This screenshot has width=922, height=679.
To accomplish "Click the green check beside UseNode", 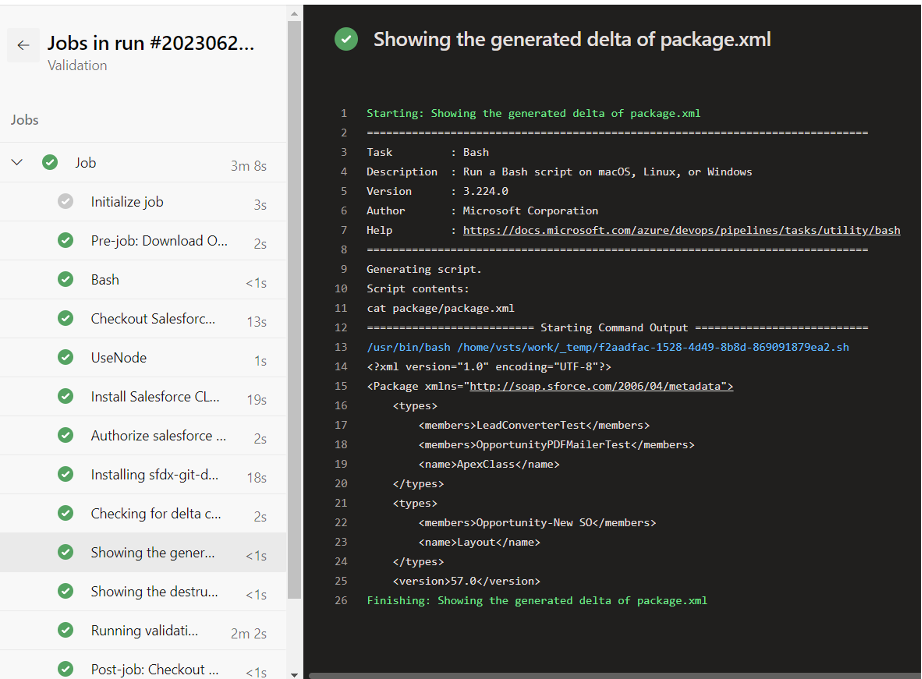I will [x=65, y=357].
